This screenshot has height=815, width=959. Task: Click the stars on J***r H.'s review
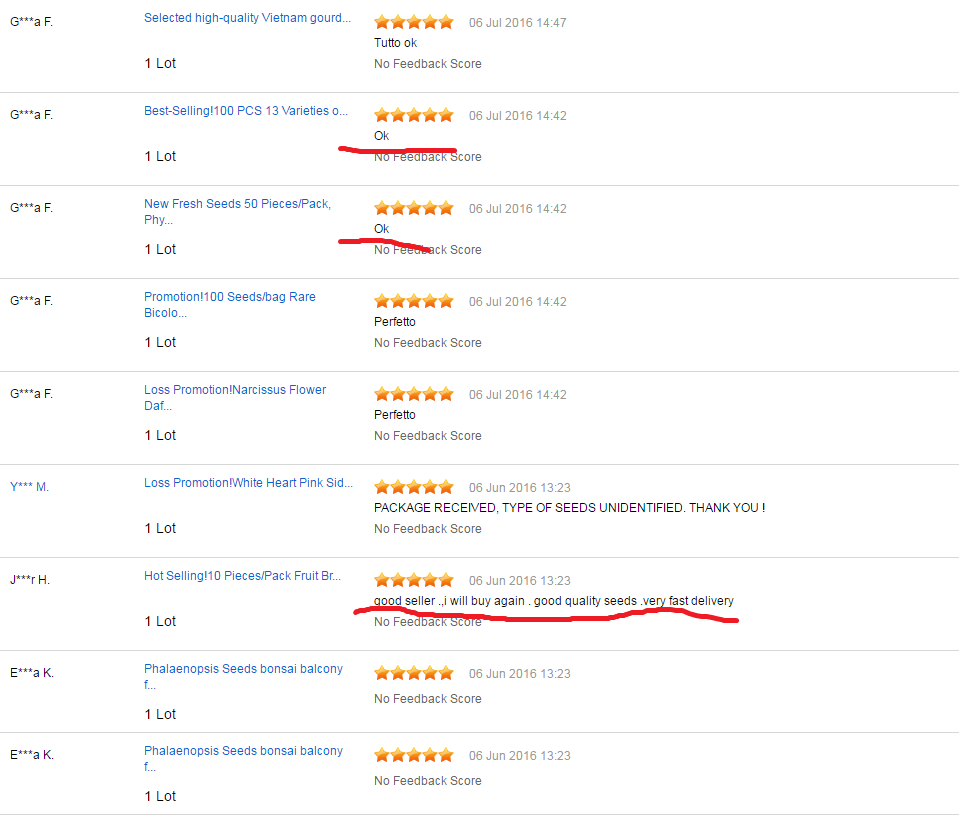click(413, 580)
